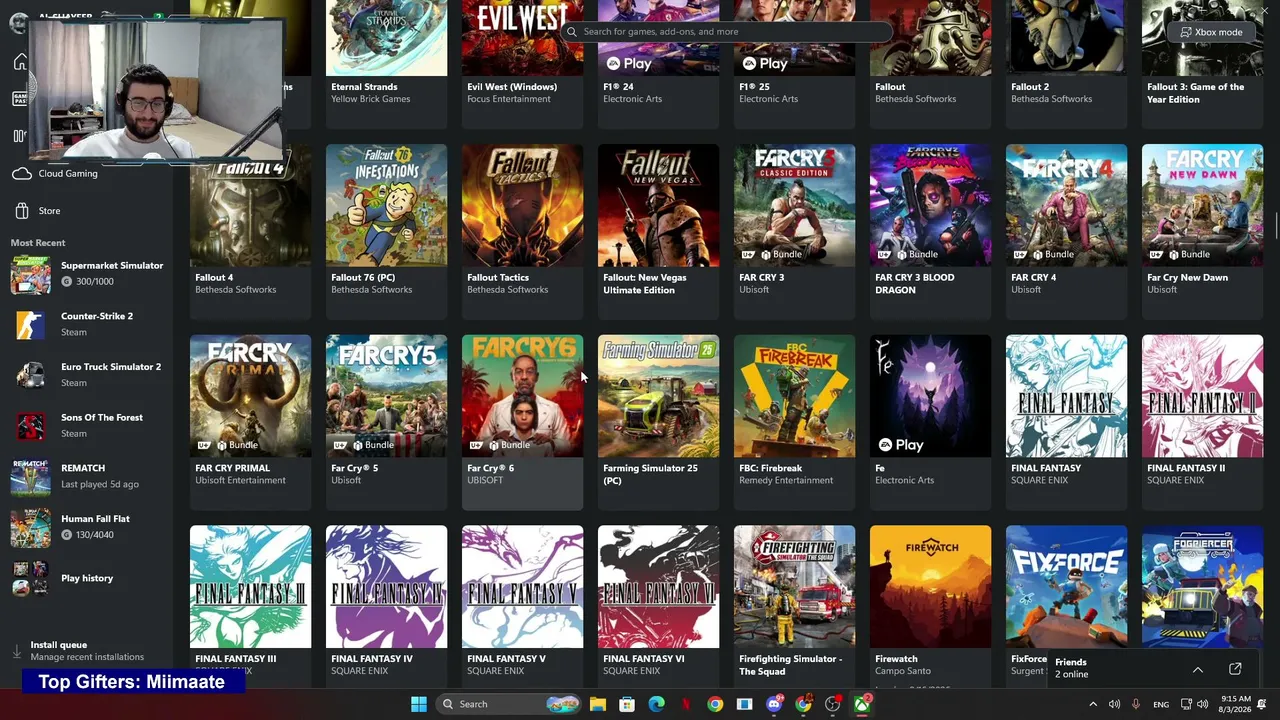The width and height of the screenshot is (1280, 720).
Task: Open the Install queue download icon
Action: point(17,651)
